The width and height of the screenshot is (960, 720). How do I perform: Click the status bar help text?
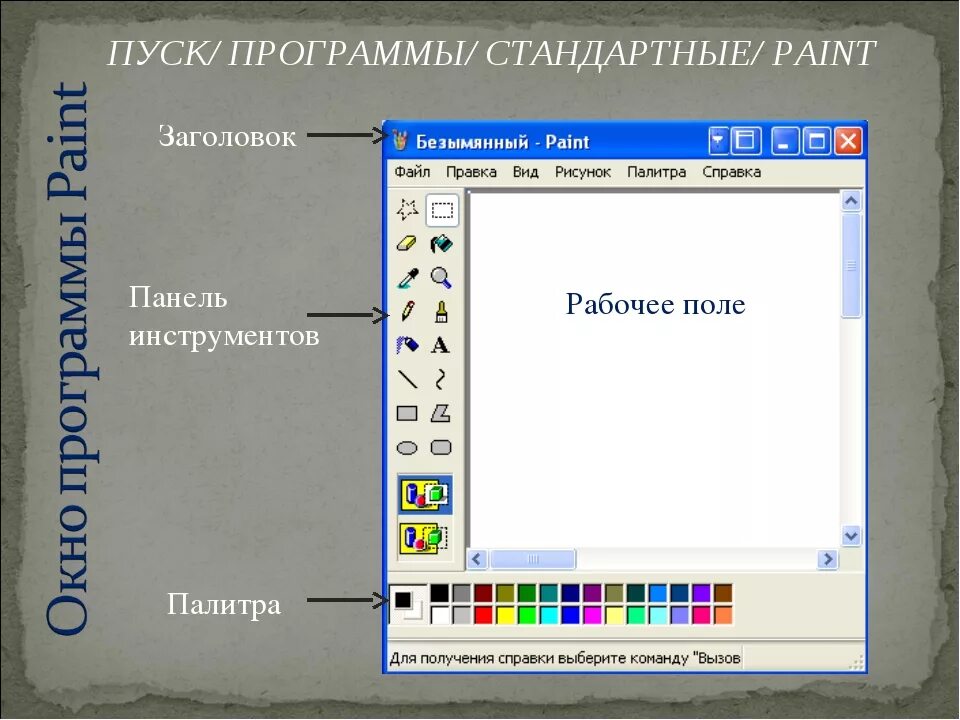[x=565, y=658]
